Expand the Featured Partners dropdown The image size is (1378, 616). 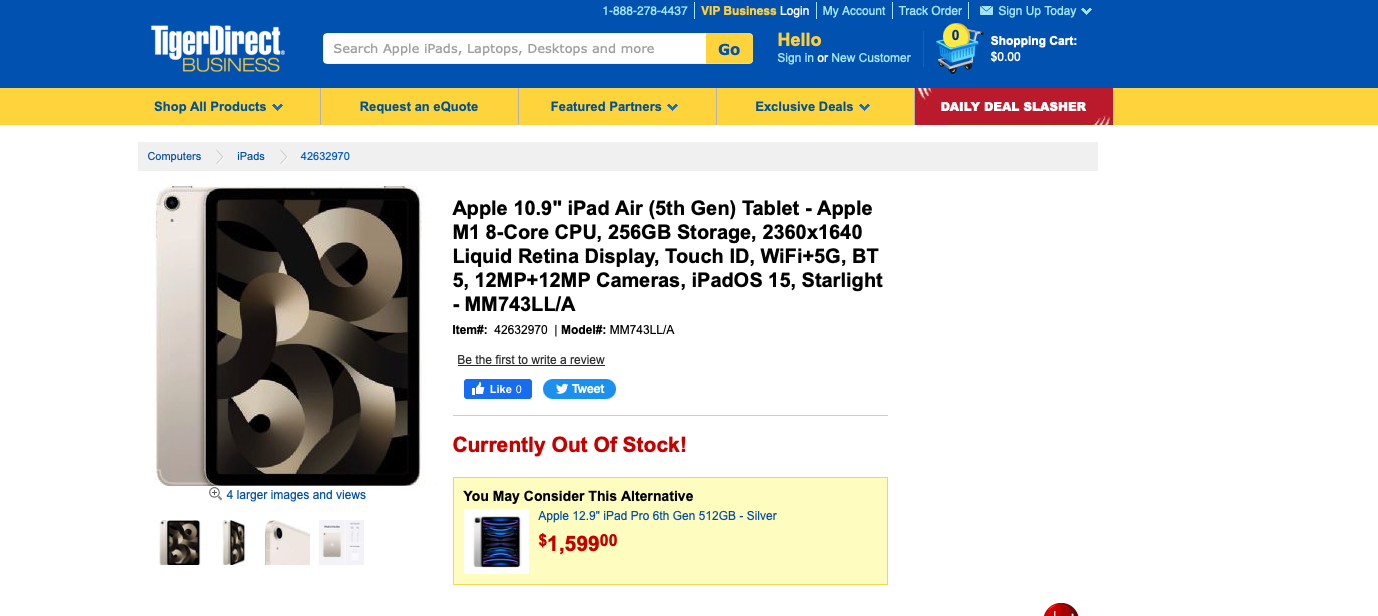pos(614,107)
